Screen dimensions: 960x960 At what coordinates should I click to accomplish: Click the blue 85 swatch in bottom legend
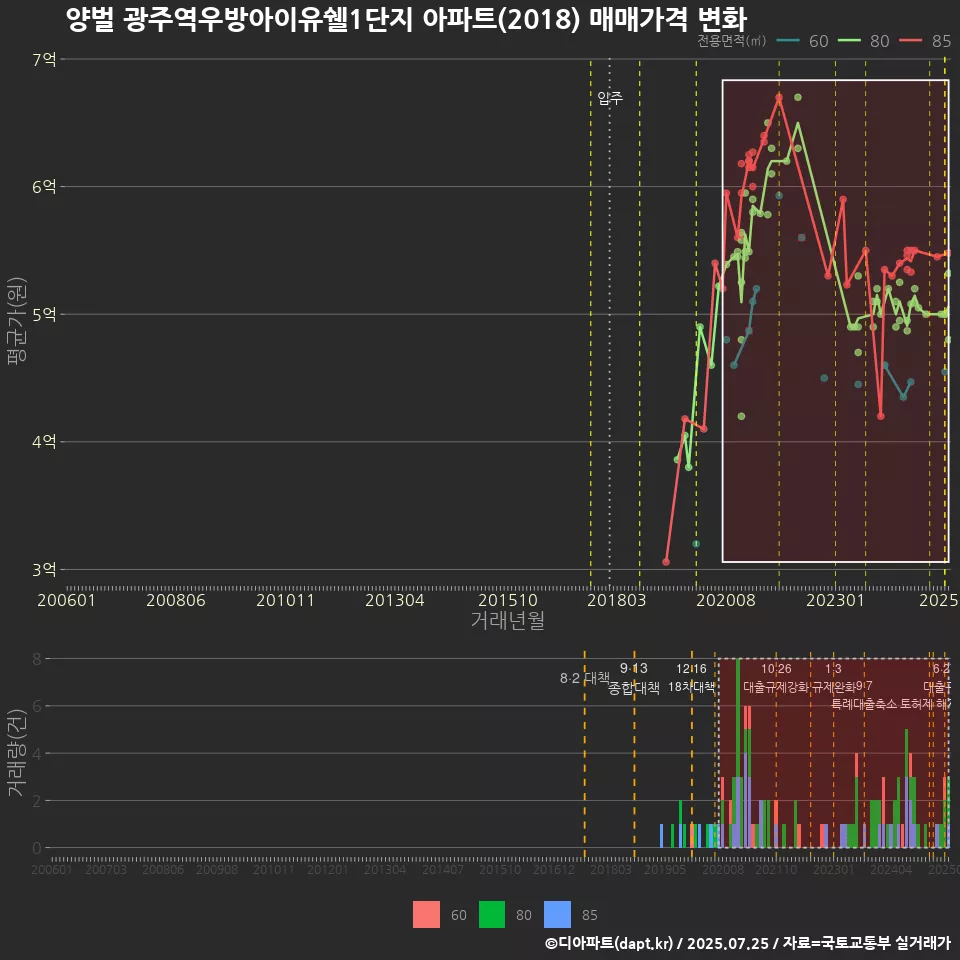point(557,914)
